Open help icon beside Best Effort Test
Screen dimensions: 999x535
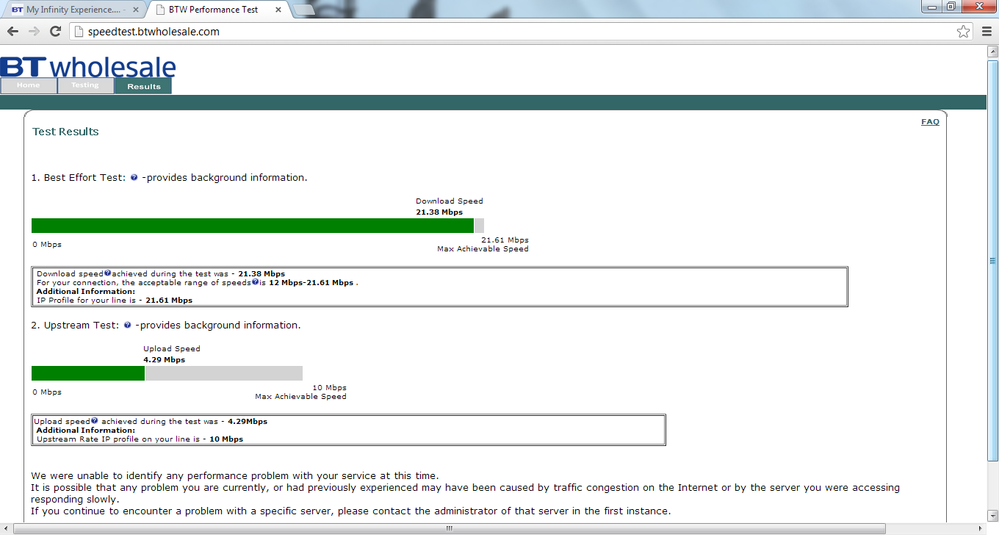134,178
